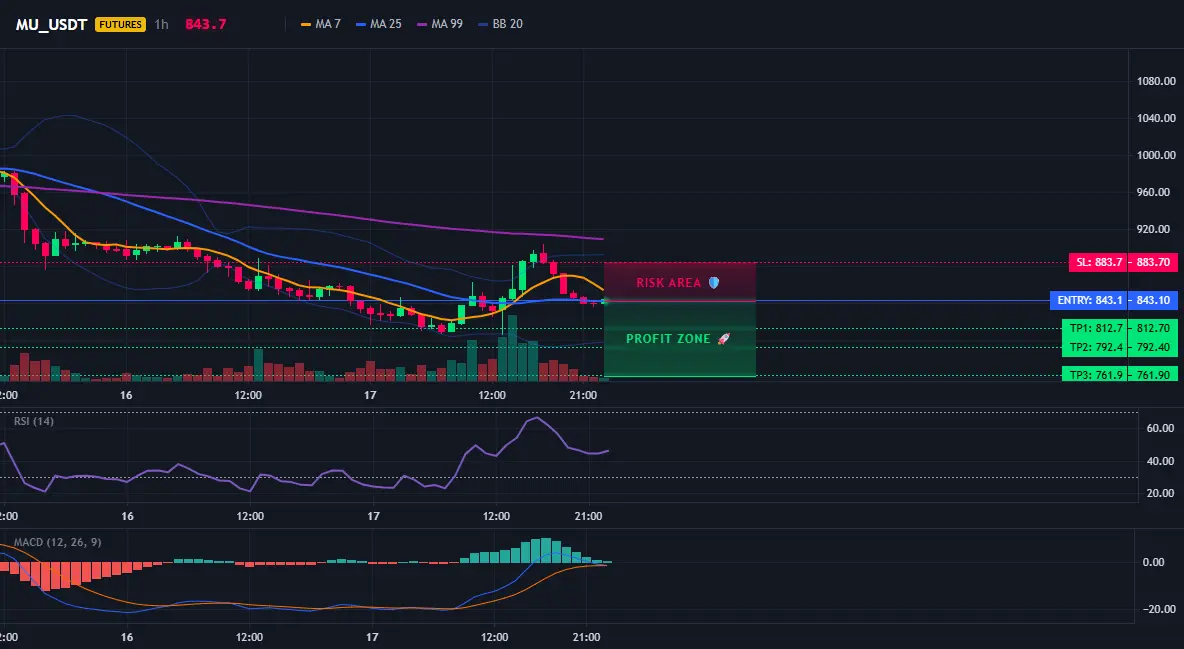Click the 1040.00 price axis label
This screenshot has width=1184, height=649.
click(1156, 118)
